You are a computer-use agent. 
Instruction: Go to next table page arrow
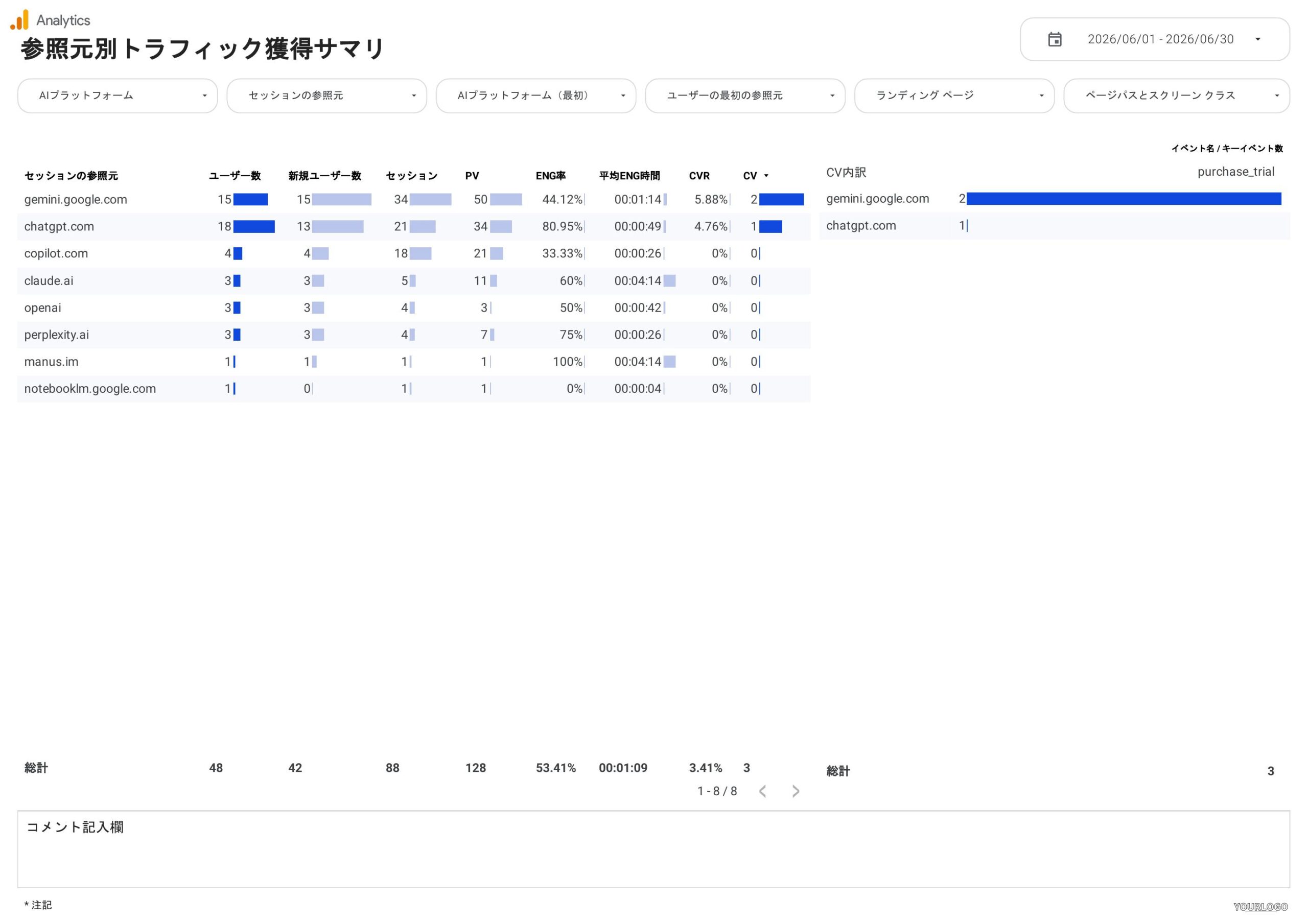point(796,791)
